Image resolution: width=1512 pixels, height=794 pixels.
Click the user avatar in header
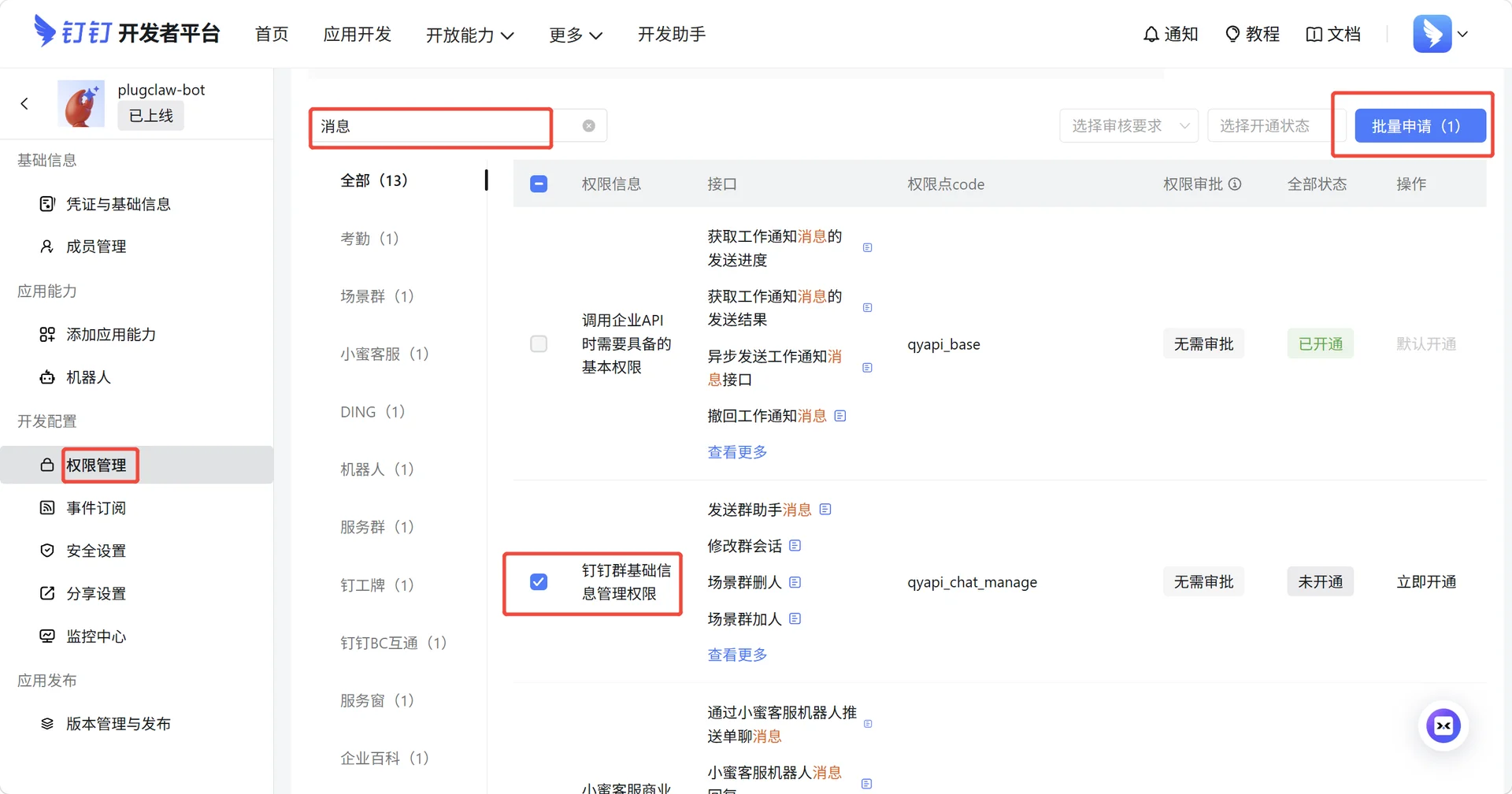click(1432, 34)
